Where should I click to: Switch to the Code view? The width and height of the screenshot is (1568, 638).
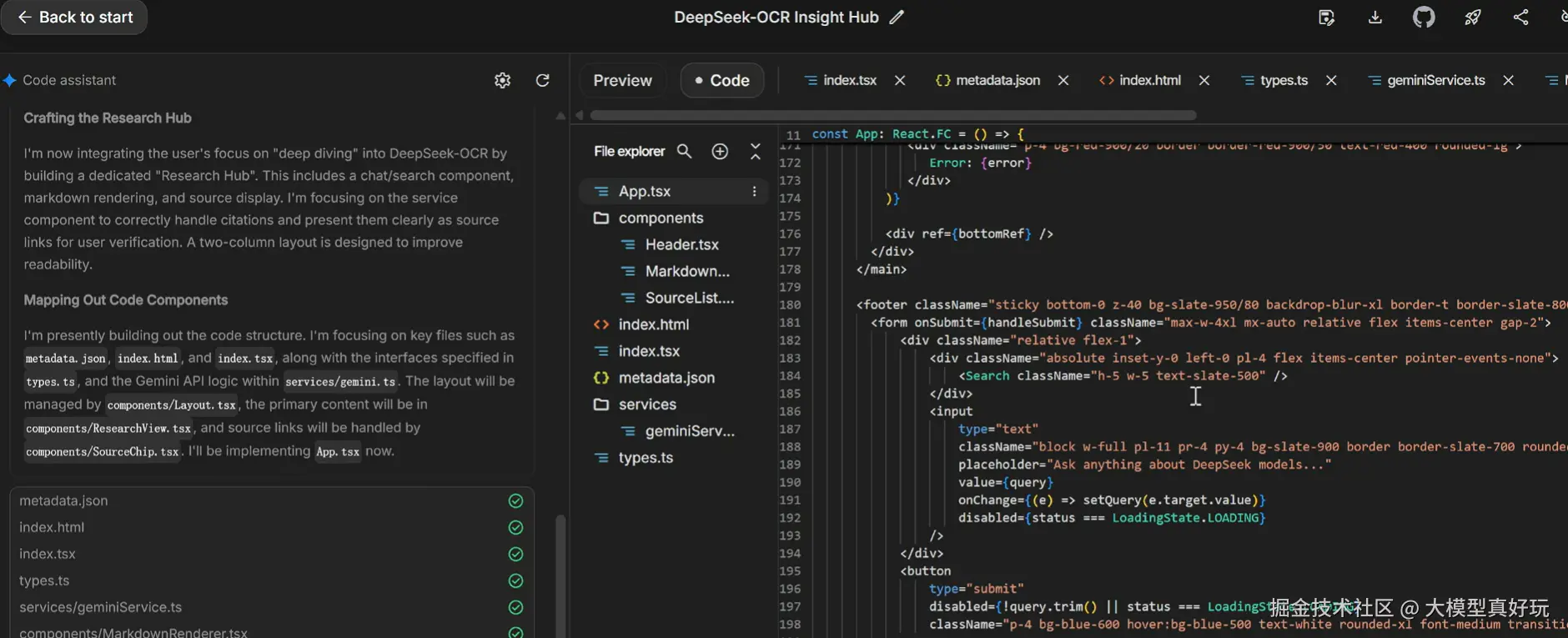tap(722, 80)
